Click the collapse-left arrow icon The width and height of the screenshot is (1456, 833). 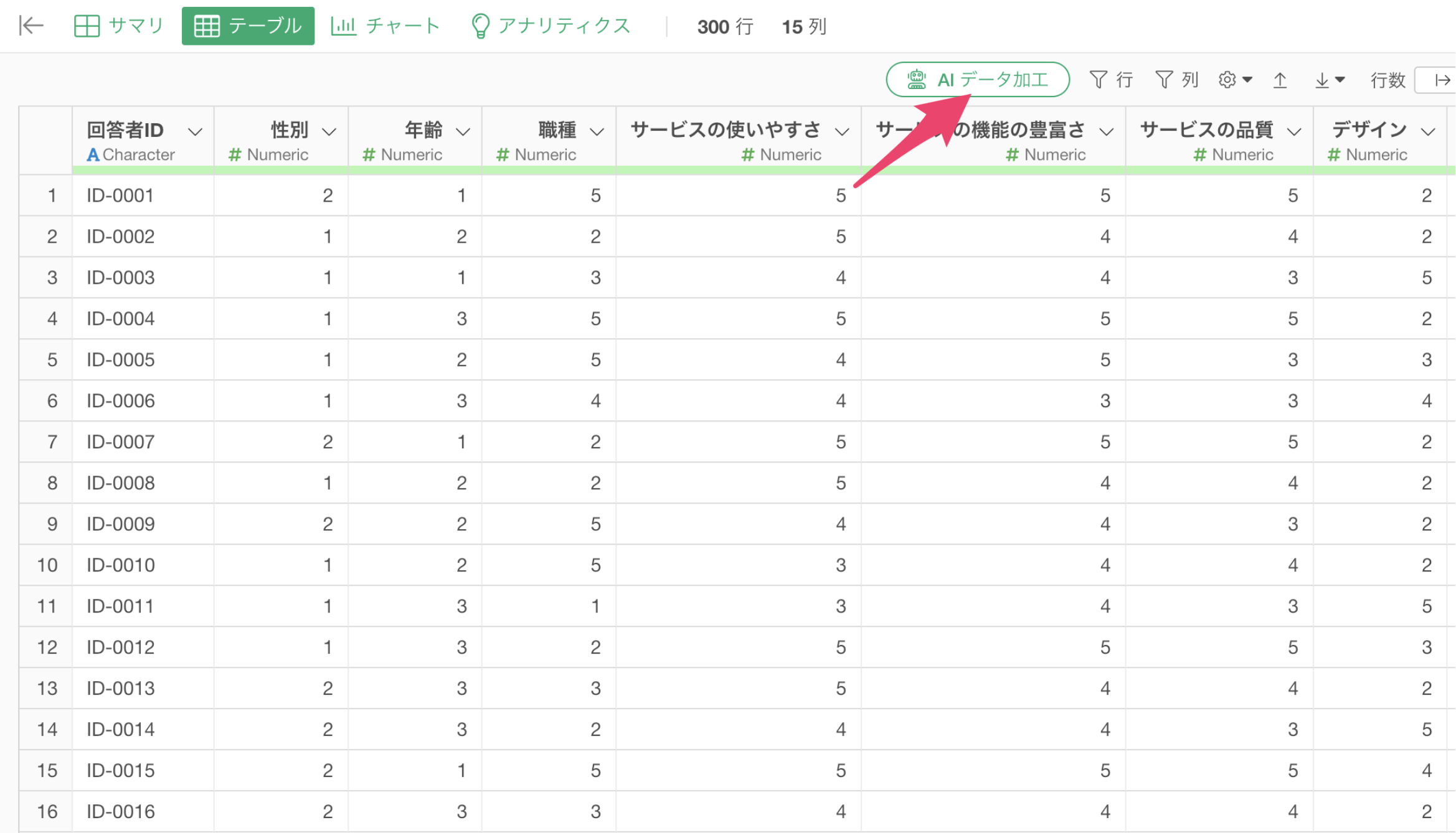pos(31,26)
